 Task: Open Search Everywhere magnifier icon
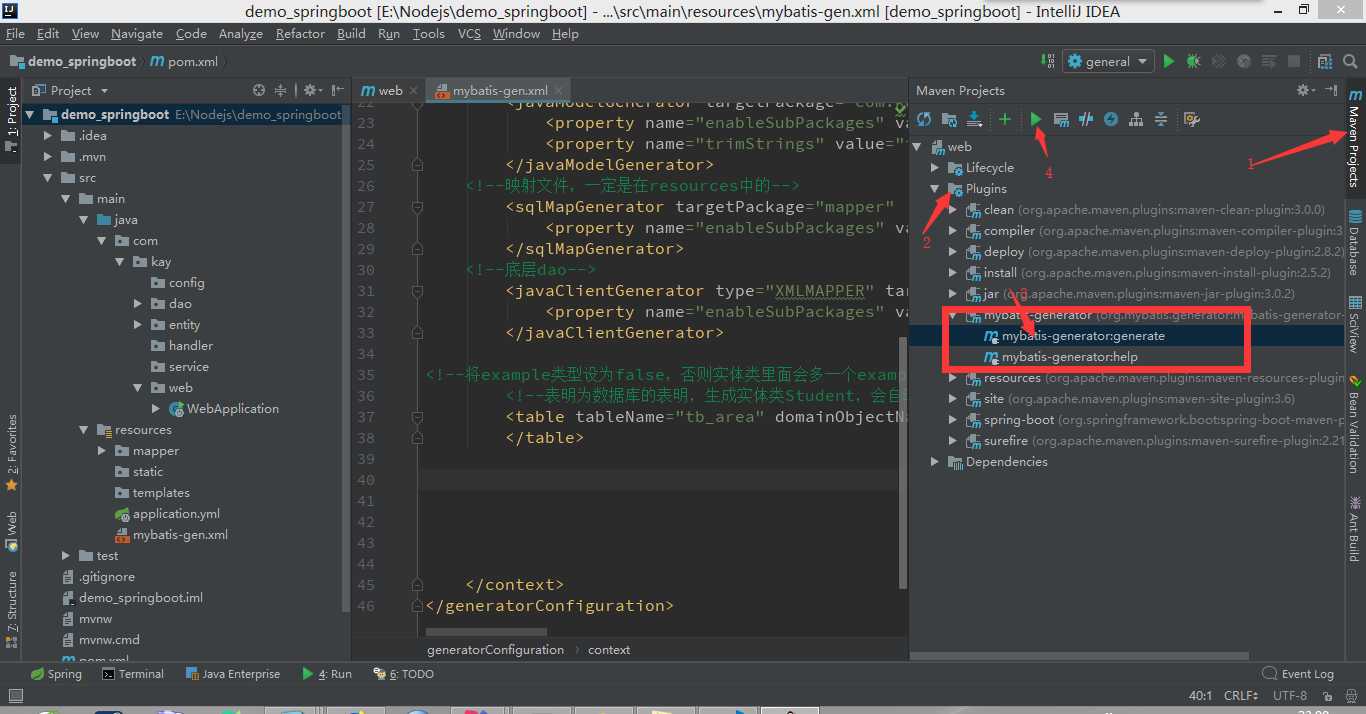tap(1349, 61)
